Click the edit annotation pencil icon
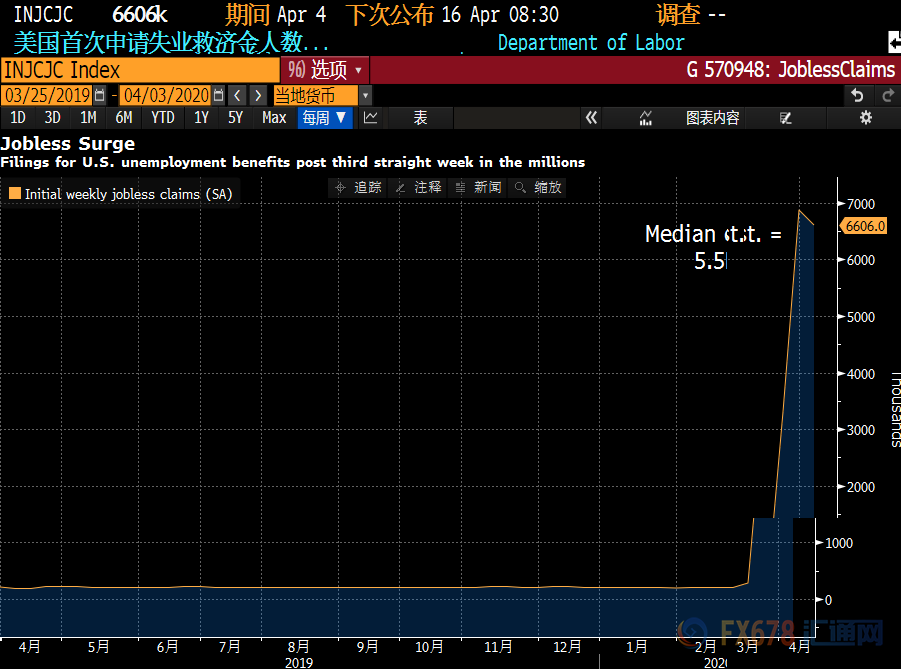 [786, 118]
